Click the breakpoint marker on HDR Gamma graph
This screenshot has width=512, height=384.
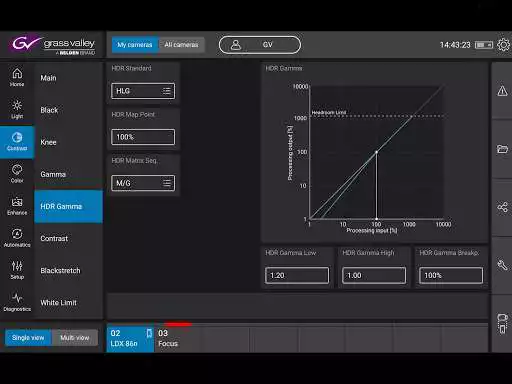coord(377,152)
